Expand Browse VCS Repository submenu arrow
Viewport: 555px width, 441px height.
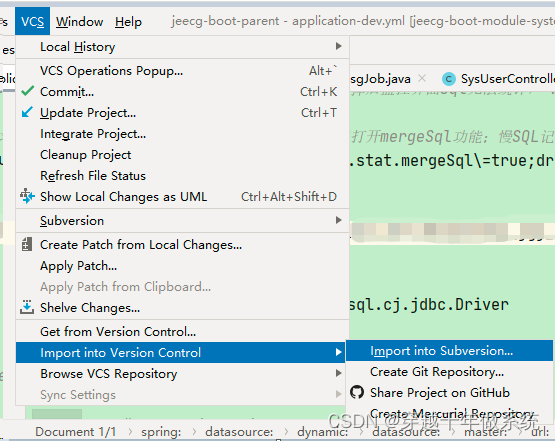[x=338, y=373]
